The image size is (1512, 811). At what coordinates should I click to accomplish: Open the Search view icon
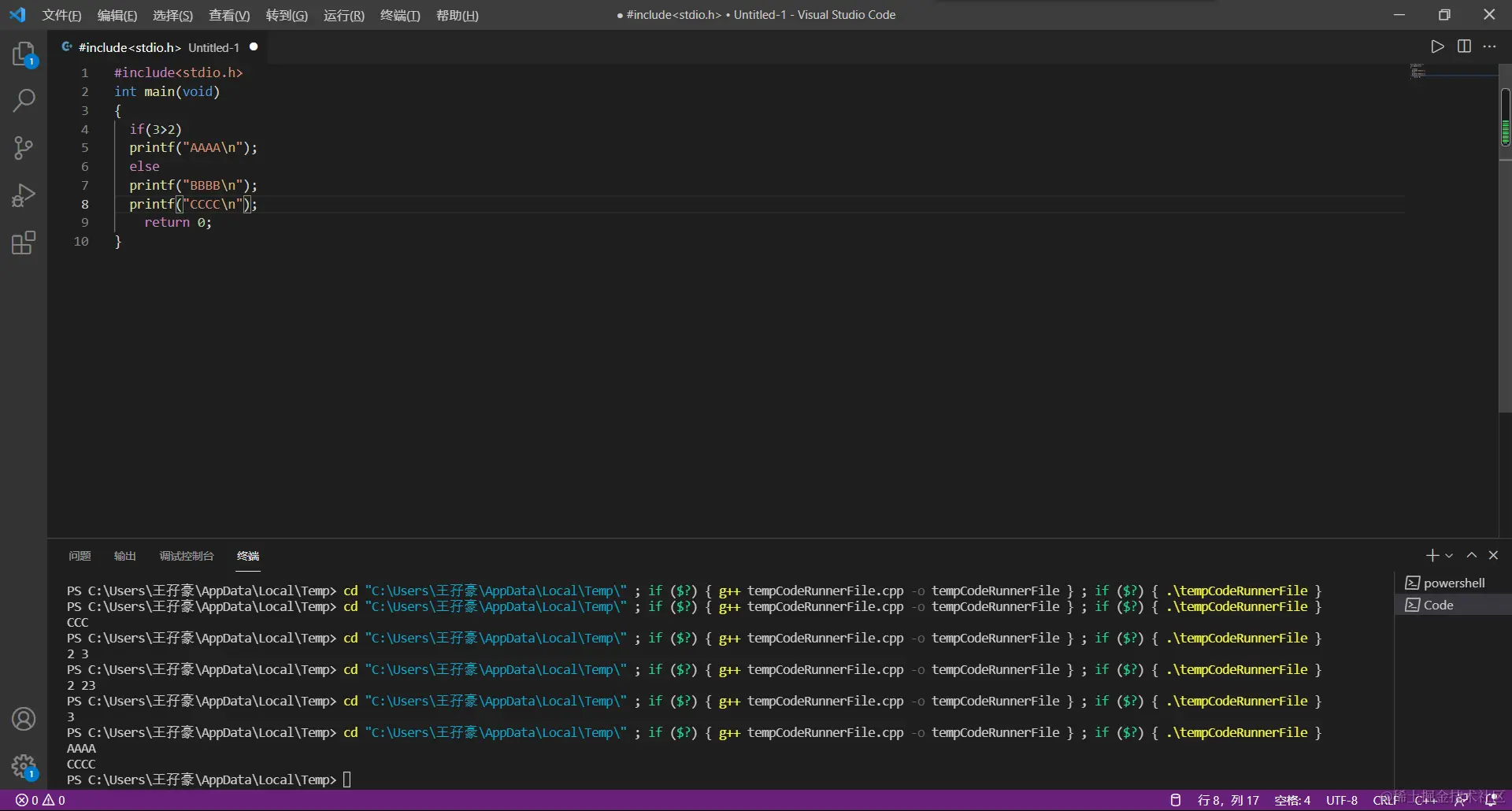24,101
